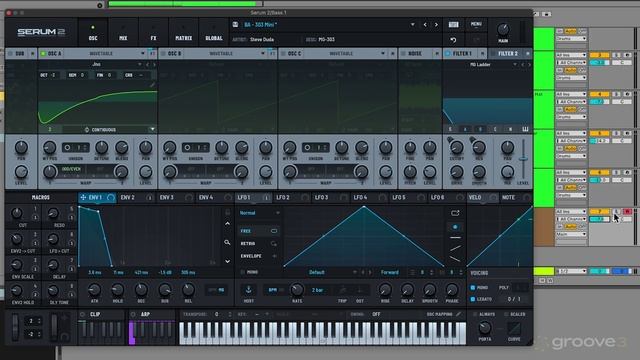Open the LFO Default shape selector

(x=317, y=272)
